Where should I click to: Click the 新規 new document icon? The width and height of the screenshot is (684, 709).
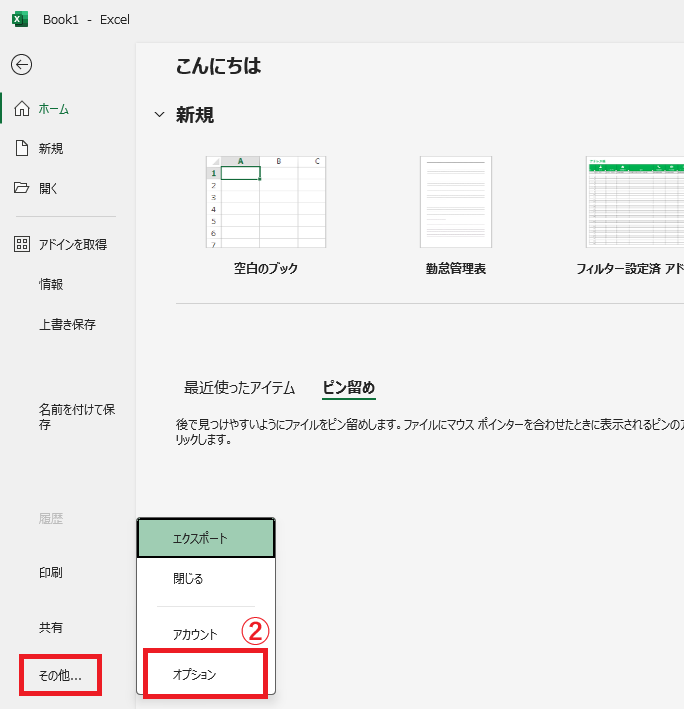[x=22, y=148]
